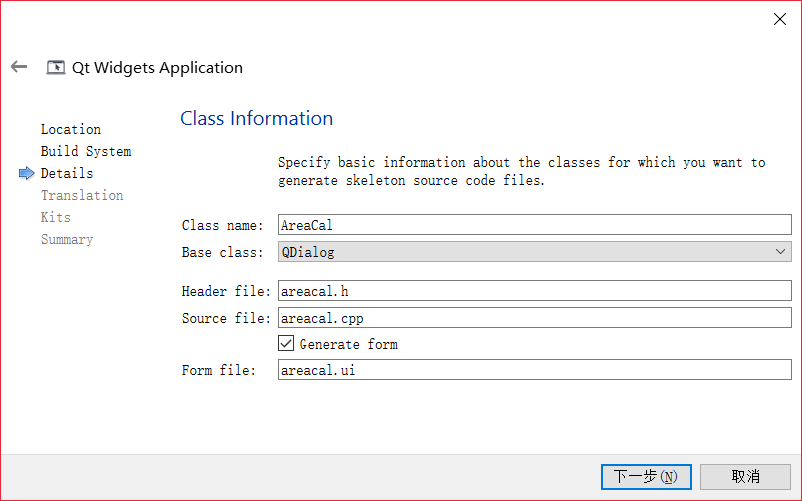Screen dimensions: 802x501
Task: Toggle the Generate form checkbox
Action: click(x=286, y=343)
